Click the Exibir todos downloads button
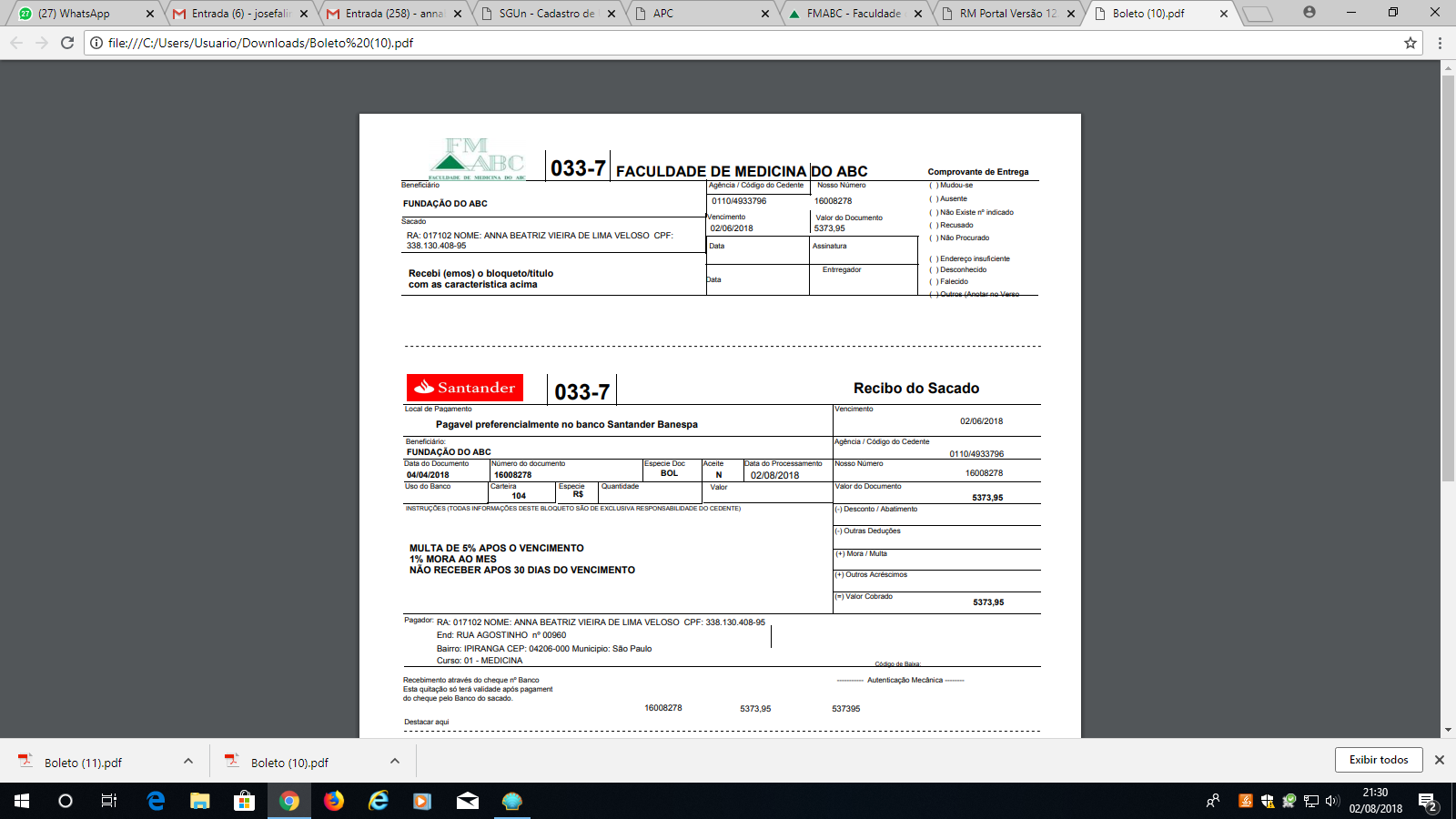Image resolution: width=1456 pixels, height=819 pixels. (x=1379, y=760)
